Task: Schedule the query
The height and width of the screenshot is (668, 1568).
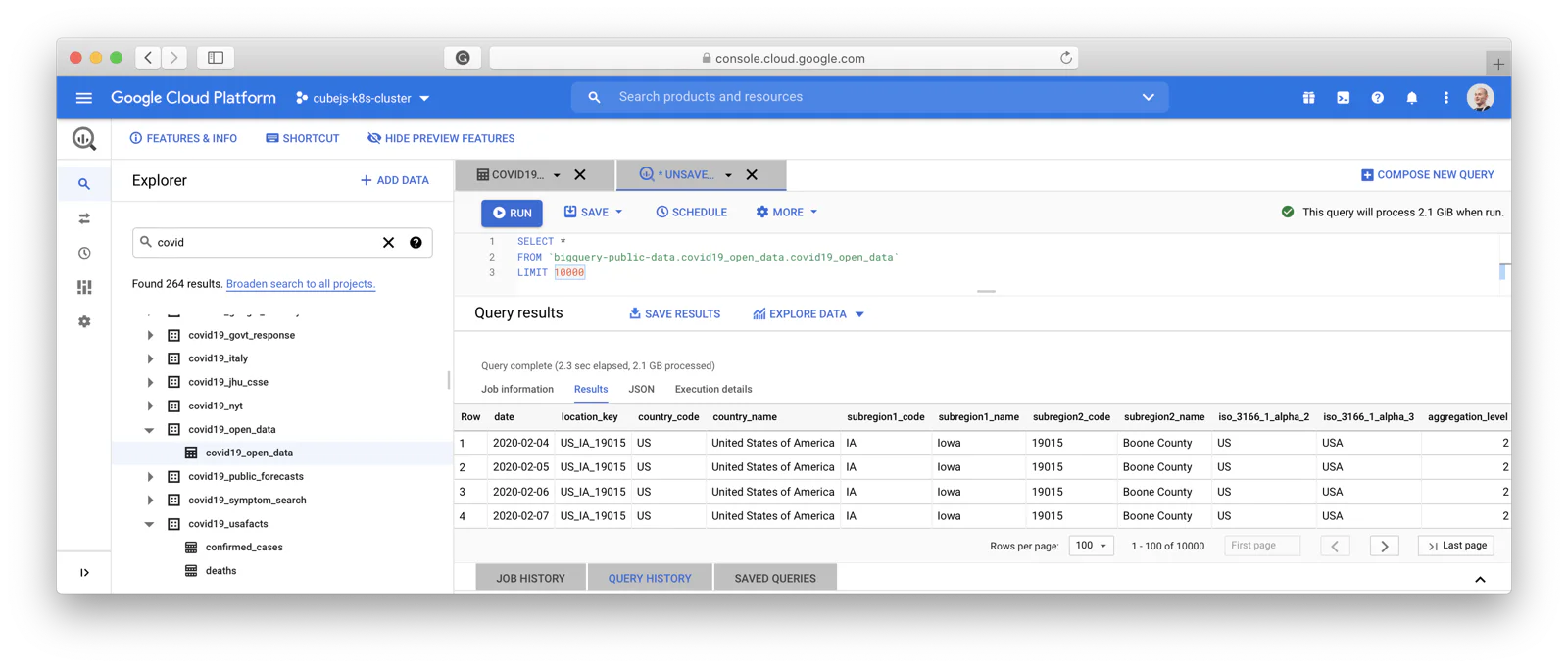Action: coord(691,213)
